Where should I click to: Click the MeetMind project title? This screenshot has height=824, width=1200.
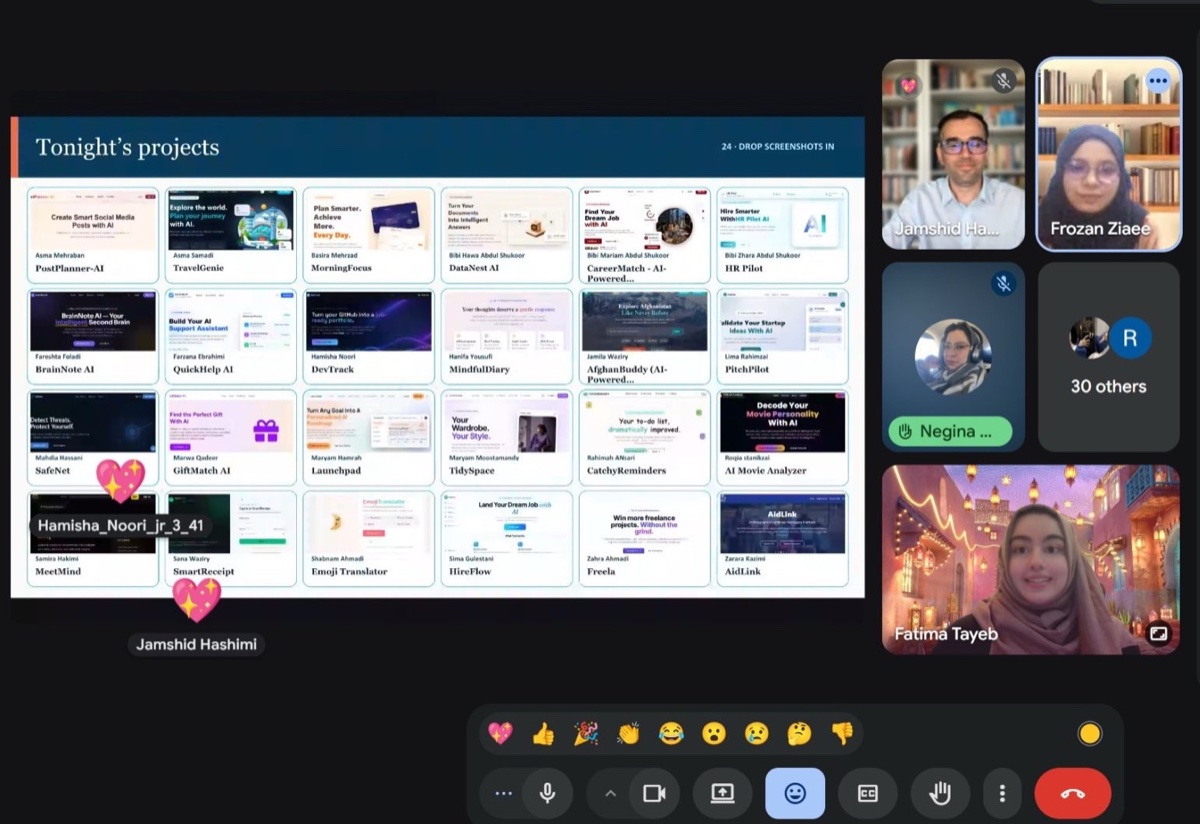tap(58, 572)
